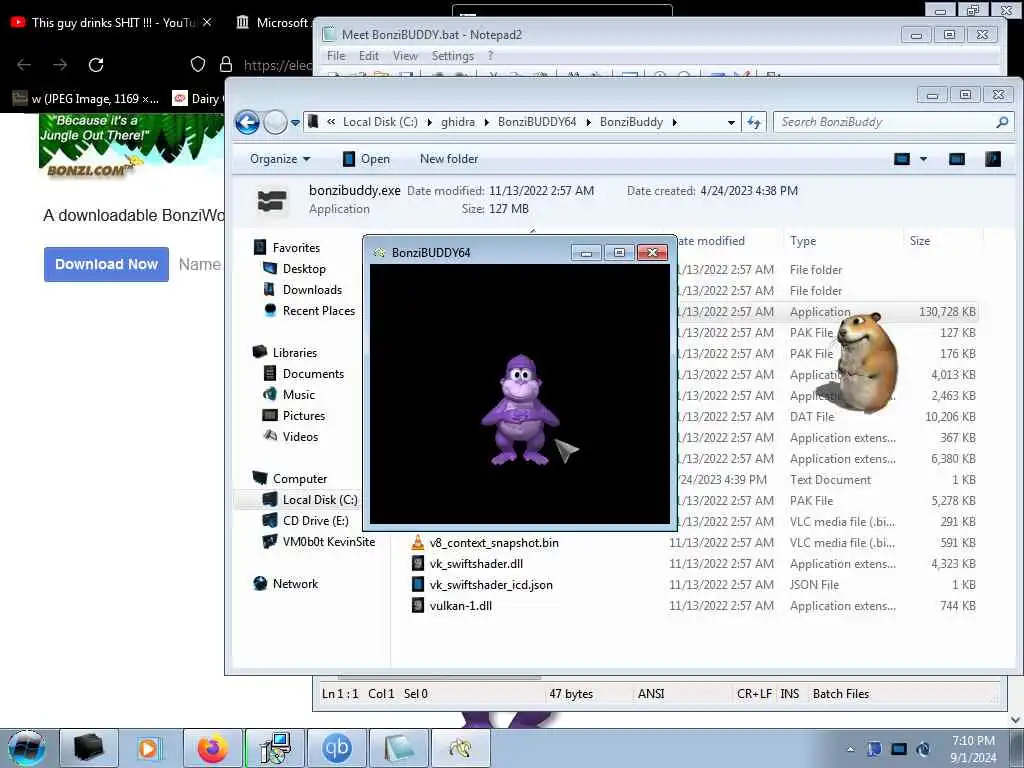This screenshot has width=1024, height=768.
Task: Select CD Drive (E:) in navigation pane
Action: click(x=315, y=520)
